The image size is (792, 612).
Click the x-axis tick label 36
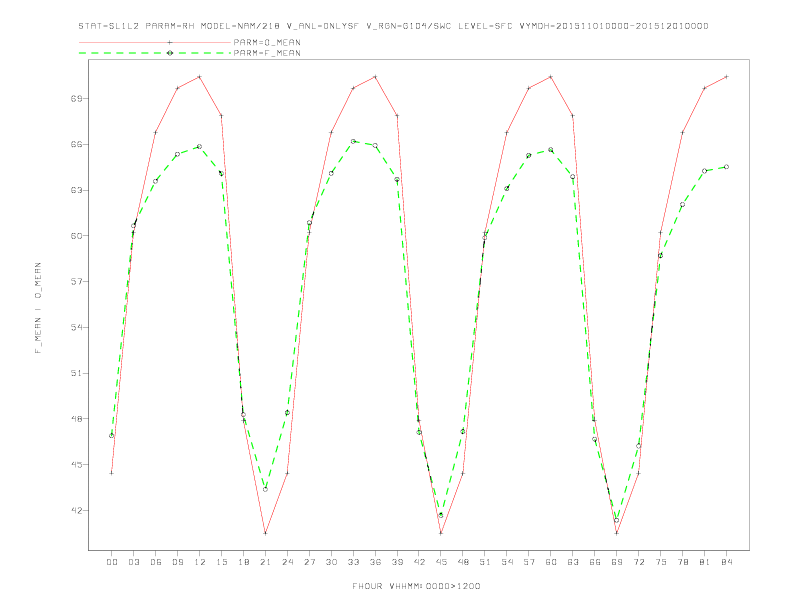[375, 562]
